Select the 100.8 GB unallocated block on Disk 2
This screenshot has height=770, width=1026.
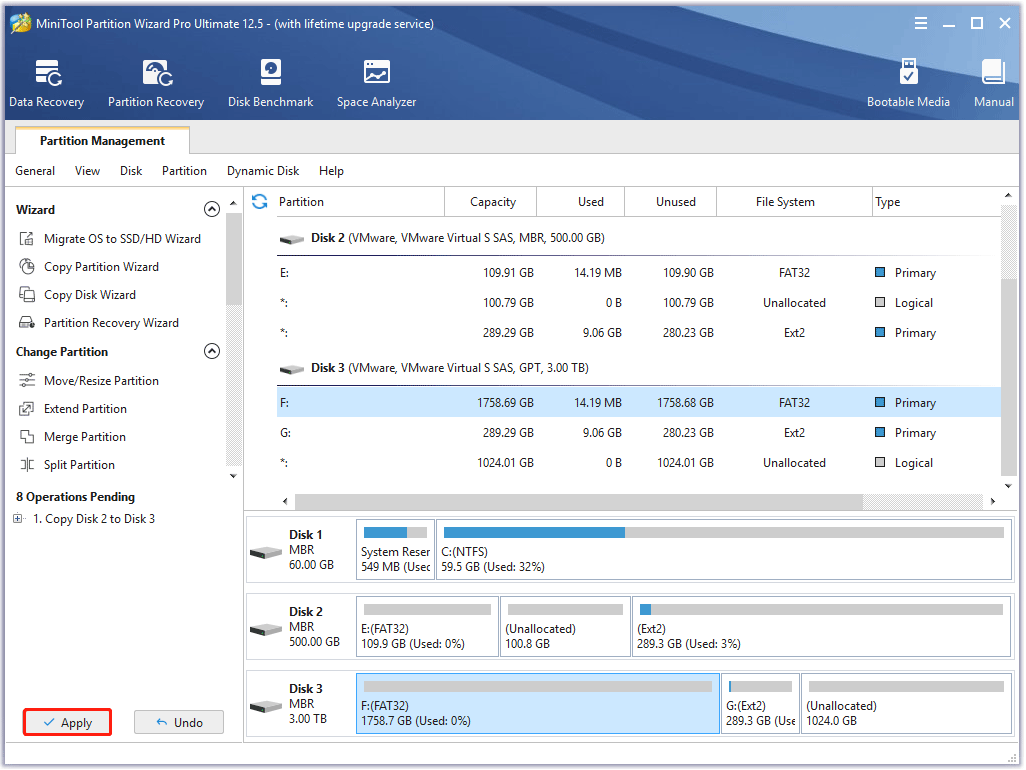click(x=565, y=626)
